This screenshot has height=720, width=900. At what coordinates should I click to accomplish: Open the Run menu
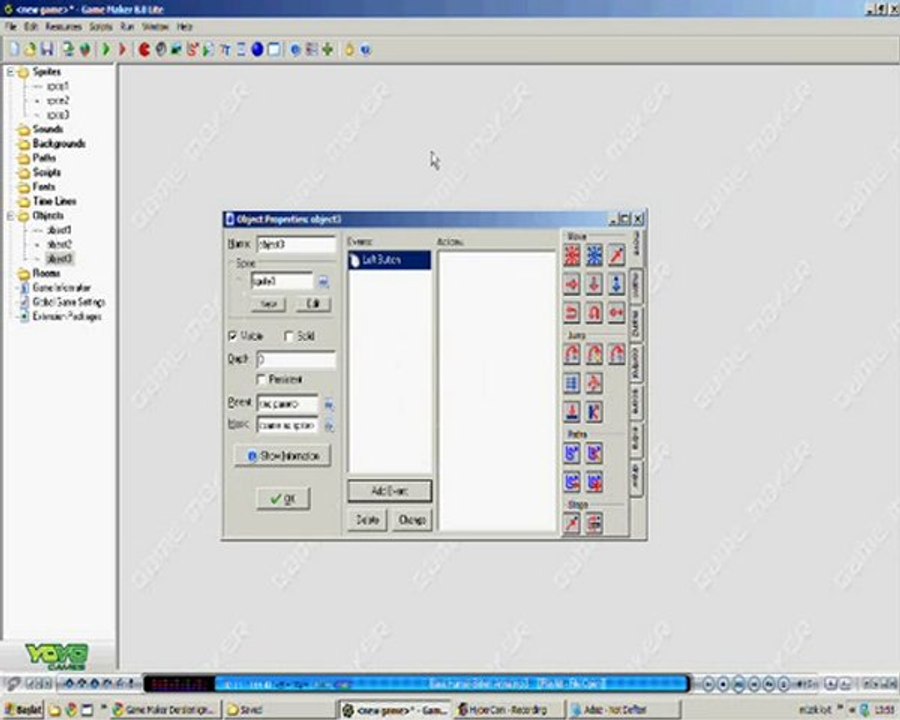(x=127, y=26)
